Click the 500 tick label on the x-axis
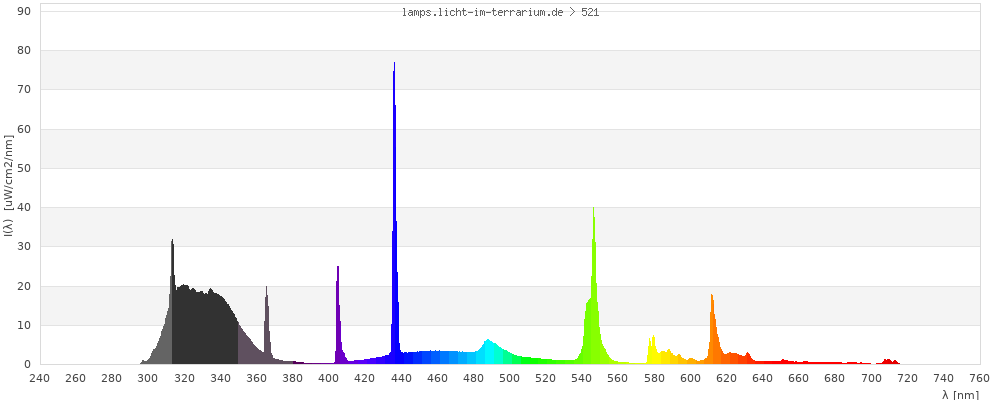Image resolution: width=1000 pixels, height=400 pixels. pos(510,378)
